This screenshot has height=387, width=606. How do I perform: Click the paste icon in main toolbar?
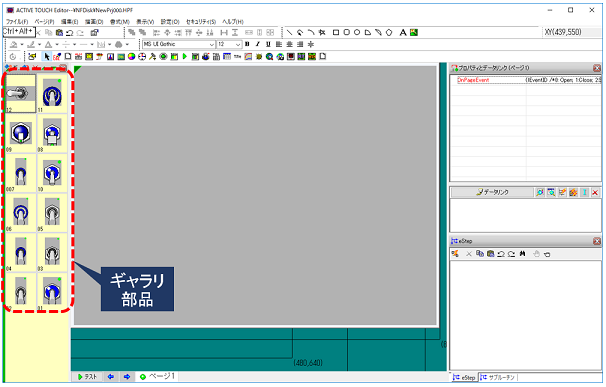pyautogui.click(x=59, y=33)
